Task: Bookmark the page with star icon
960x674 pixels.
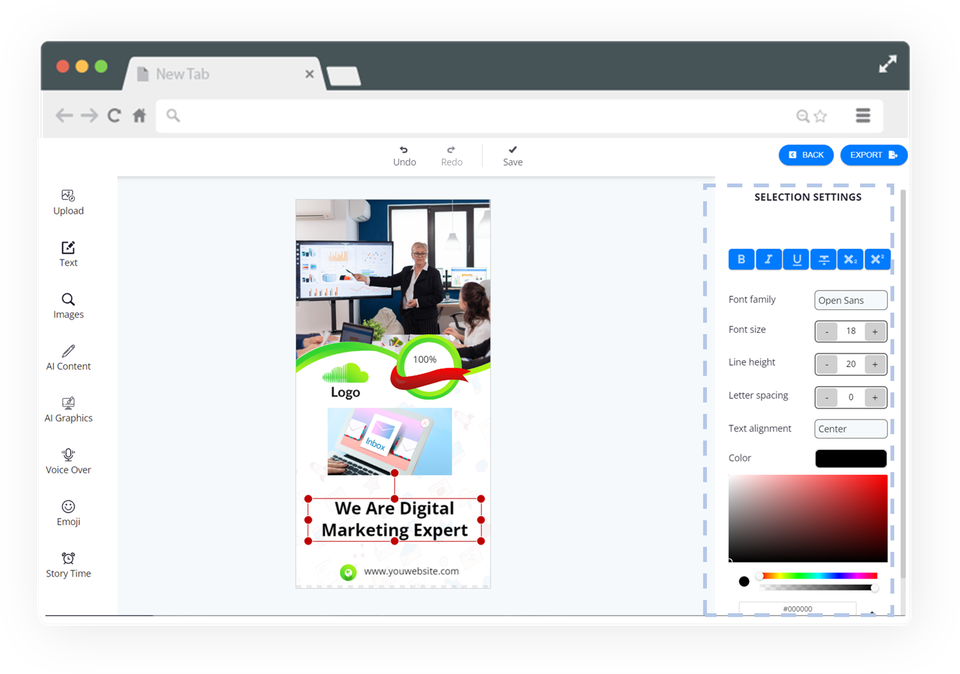Action: [820, 116]
